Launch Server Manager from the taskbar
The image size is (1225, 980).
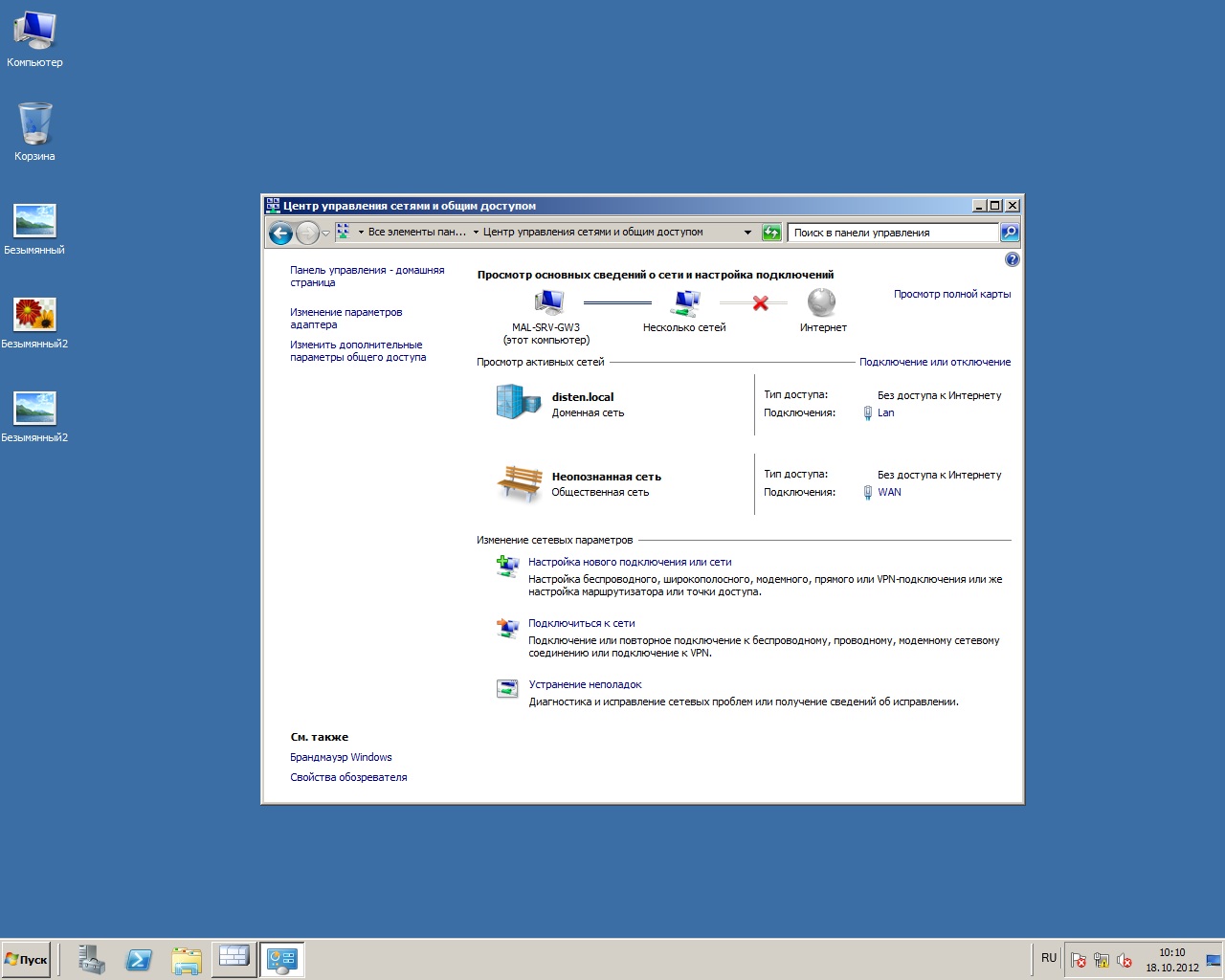[92, 960]
